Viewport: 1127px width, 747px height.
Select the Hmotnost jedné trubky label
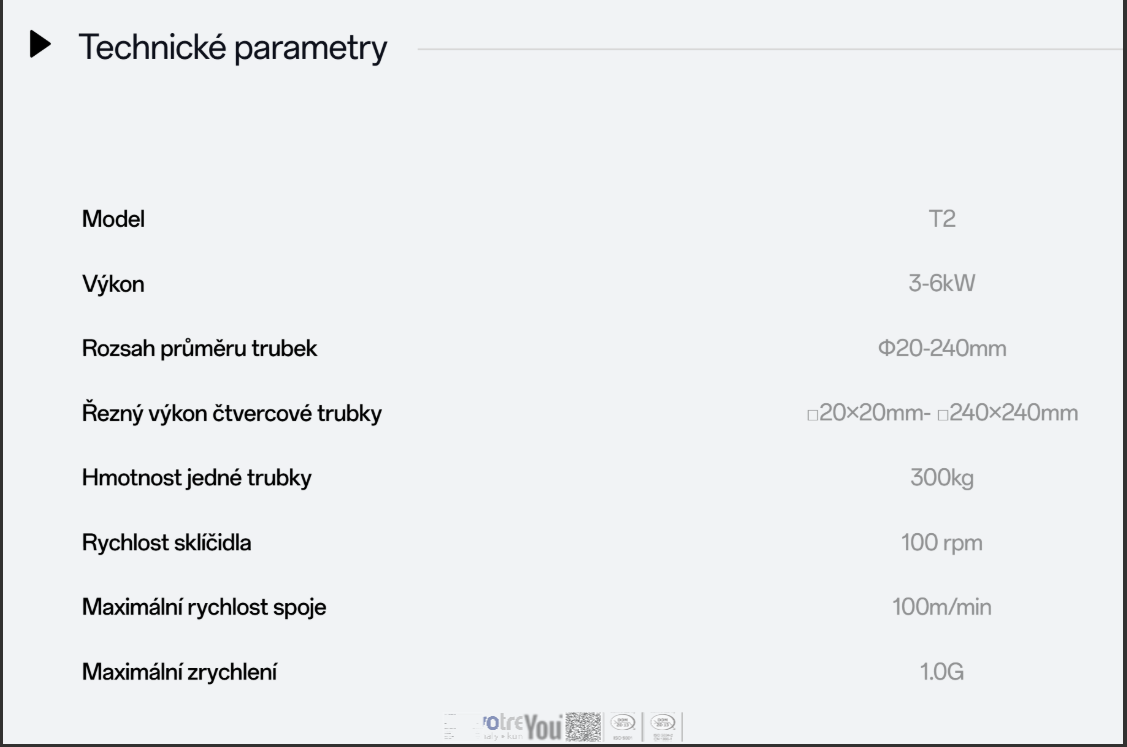pyautogui.click(x=196, y=478)
